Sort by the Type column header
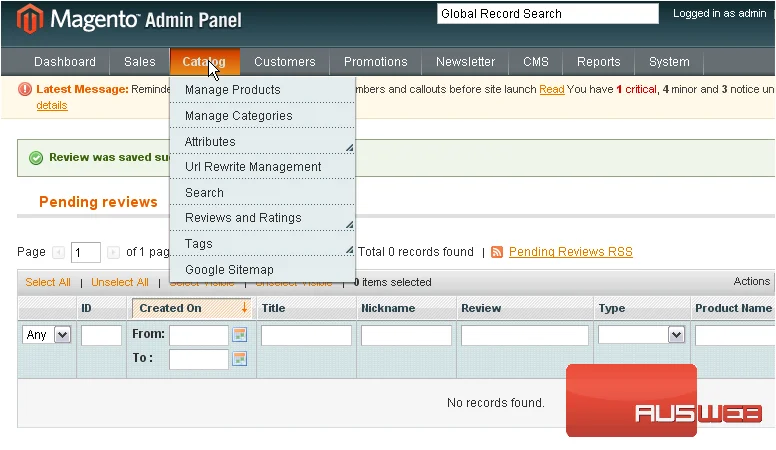The width and height of the screenshot is (776, 450). point(612,308)
